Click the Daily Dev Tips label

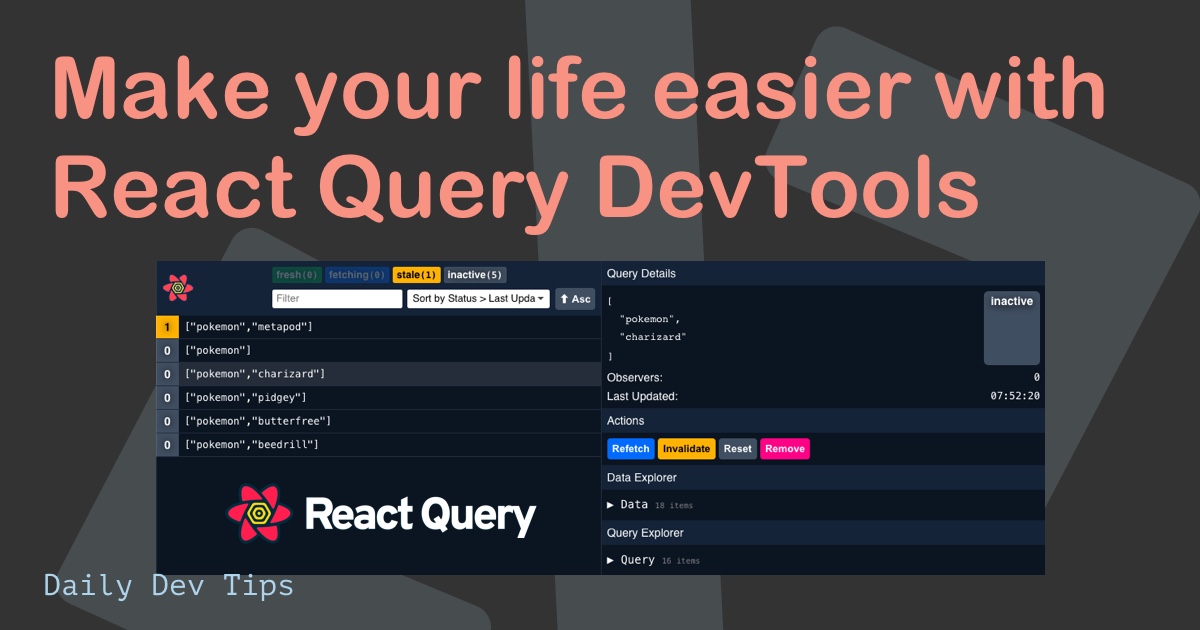[x=170, y=585]
